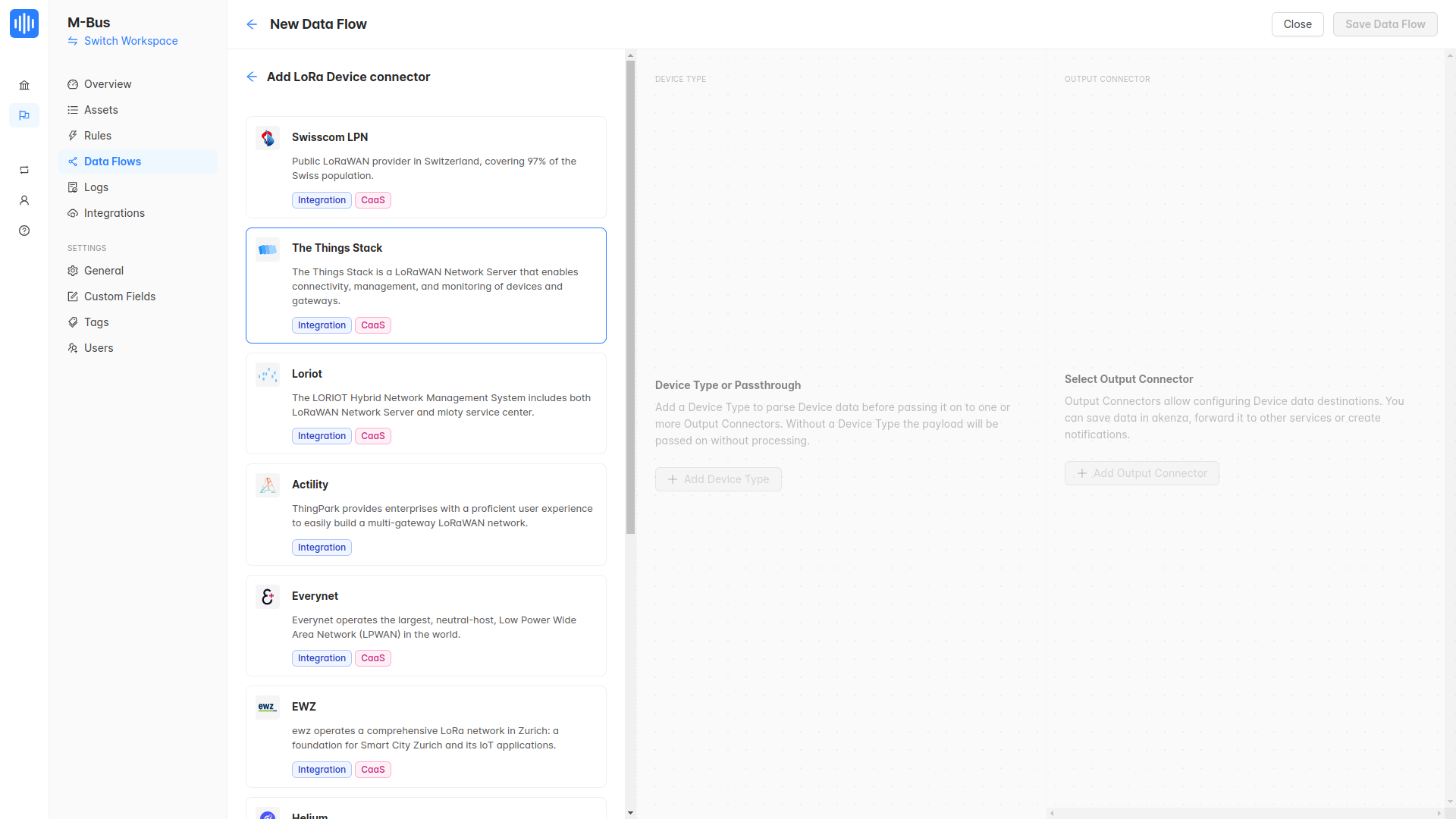The height and width of the screenshot is (819, 1456).
Task: Select The Things Stack connector card
Action: [425, 285]
